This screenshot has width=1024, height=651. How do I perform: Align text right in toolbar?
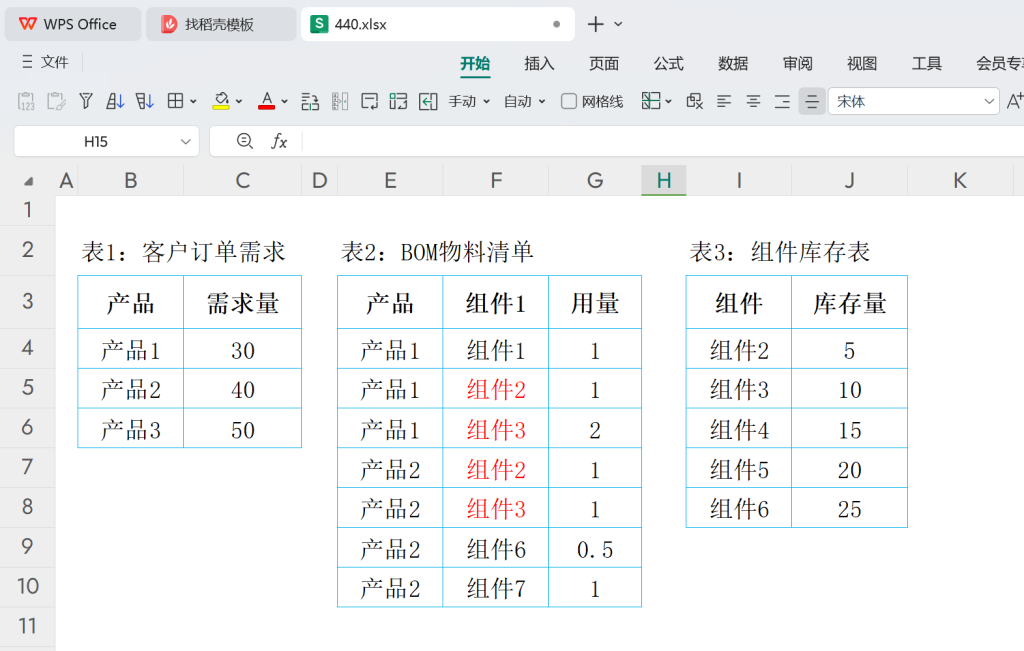[x=782, y=101]
